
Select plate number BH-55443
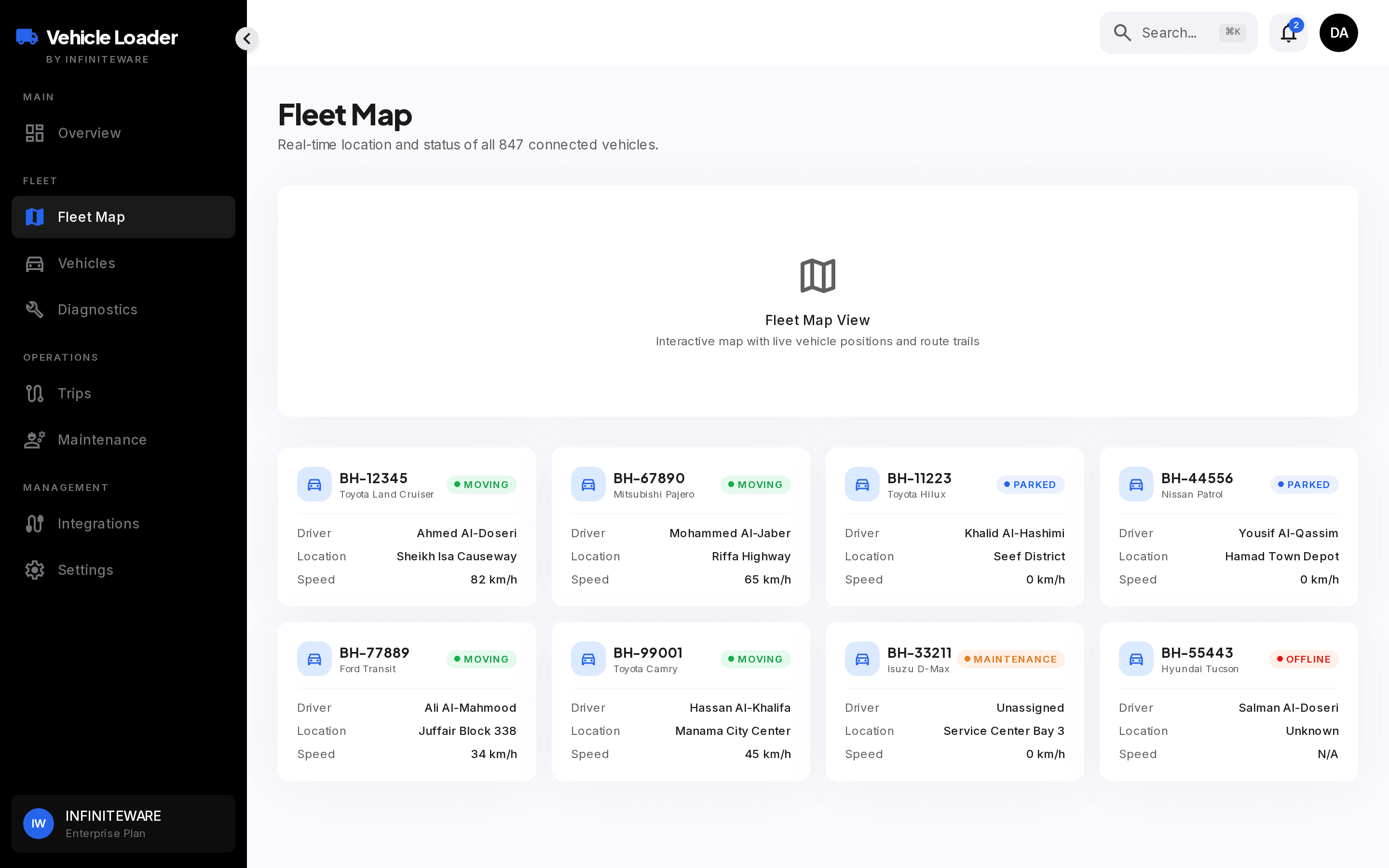(1198, 653)
